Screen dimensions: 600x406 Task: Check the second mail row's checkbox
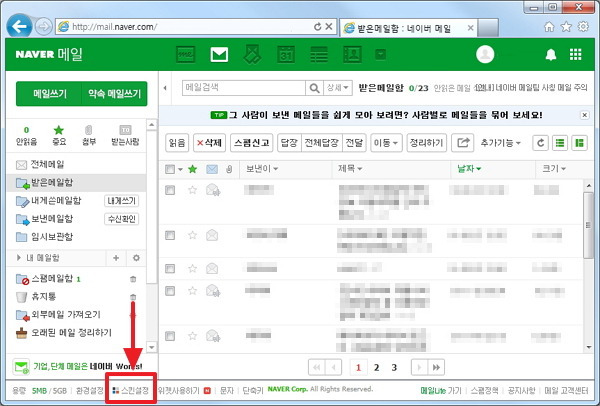tap(170, 235)
